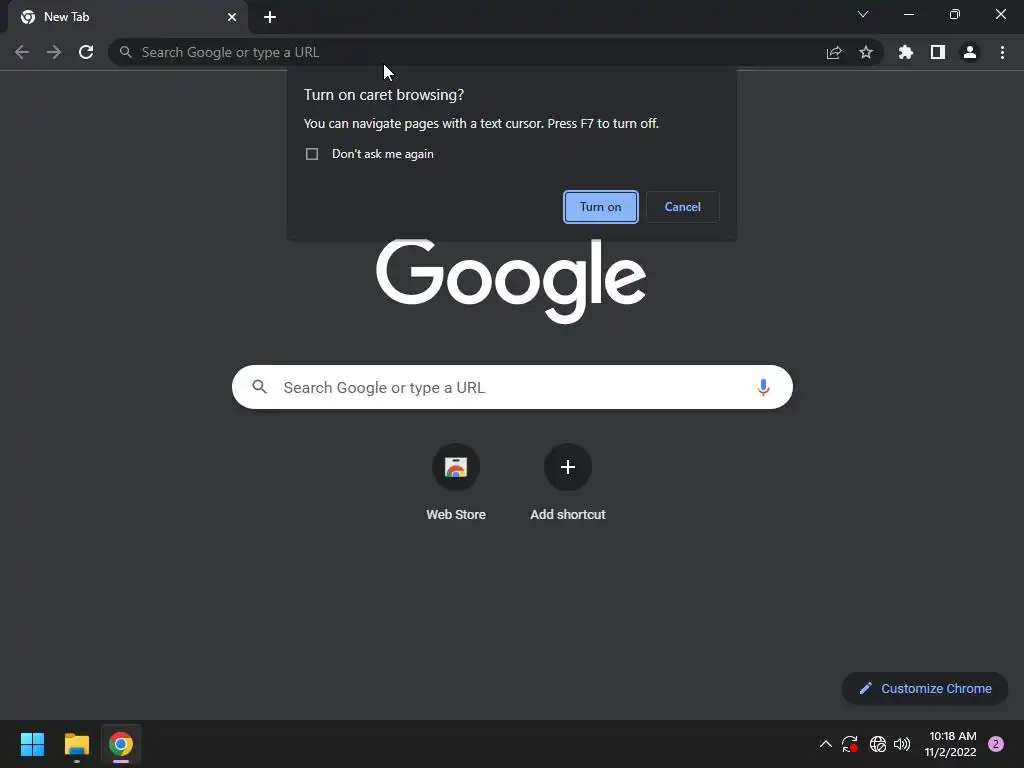The width and height of the screenshot is (1024, 768).
Task: Restore down the Chrome window
Action: (955, 14)
